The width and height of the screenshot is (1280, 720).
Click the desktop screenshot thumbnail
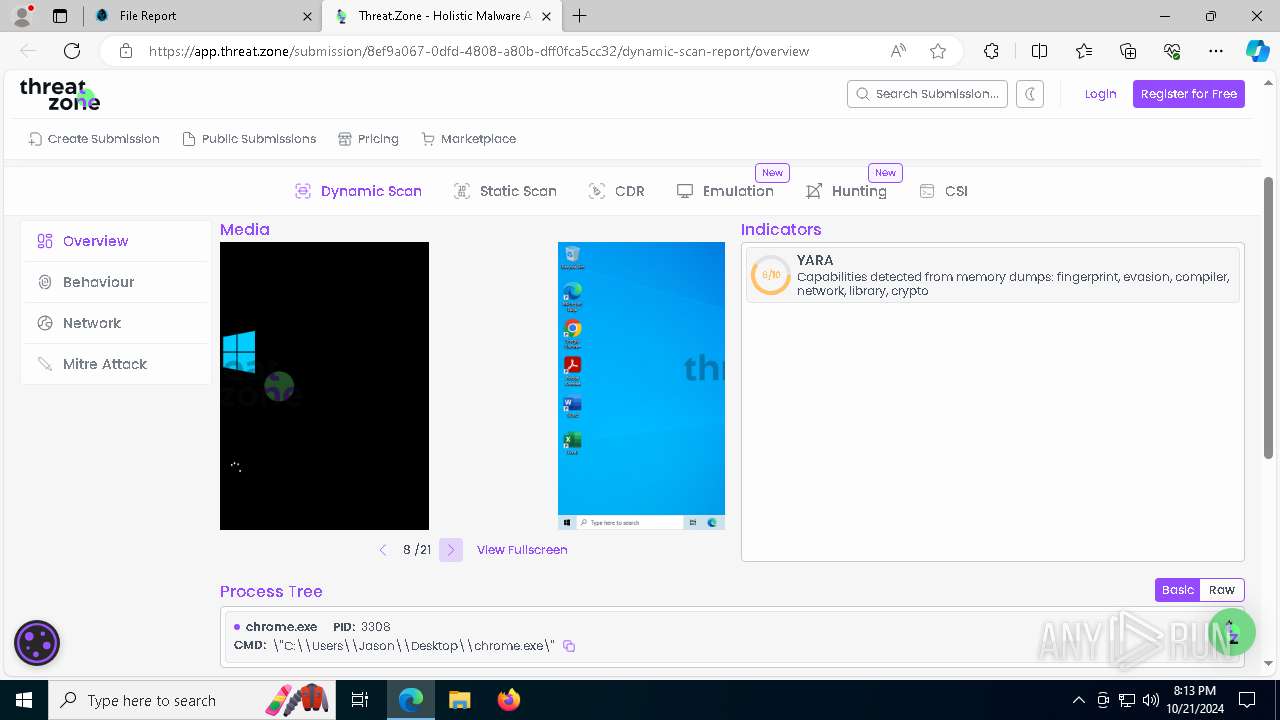(641, 386)
